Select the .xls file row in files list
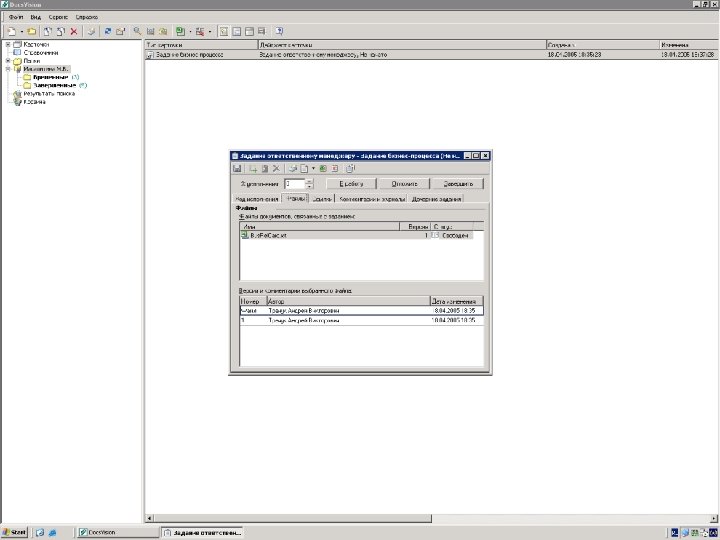The width and height of the screenshot is (720, 540). tap(356, 235)
